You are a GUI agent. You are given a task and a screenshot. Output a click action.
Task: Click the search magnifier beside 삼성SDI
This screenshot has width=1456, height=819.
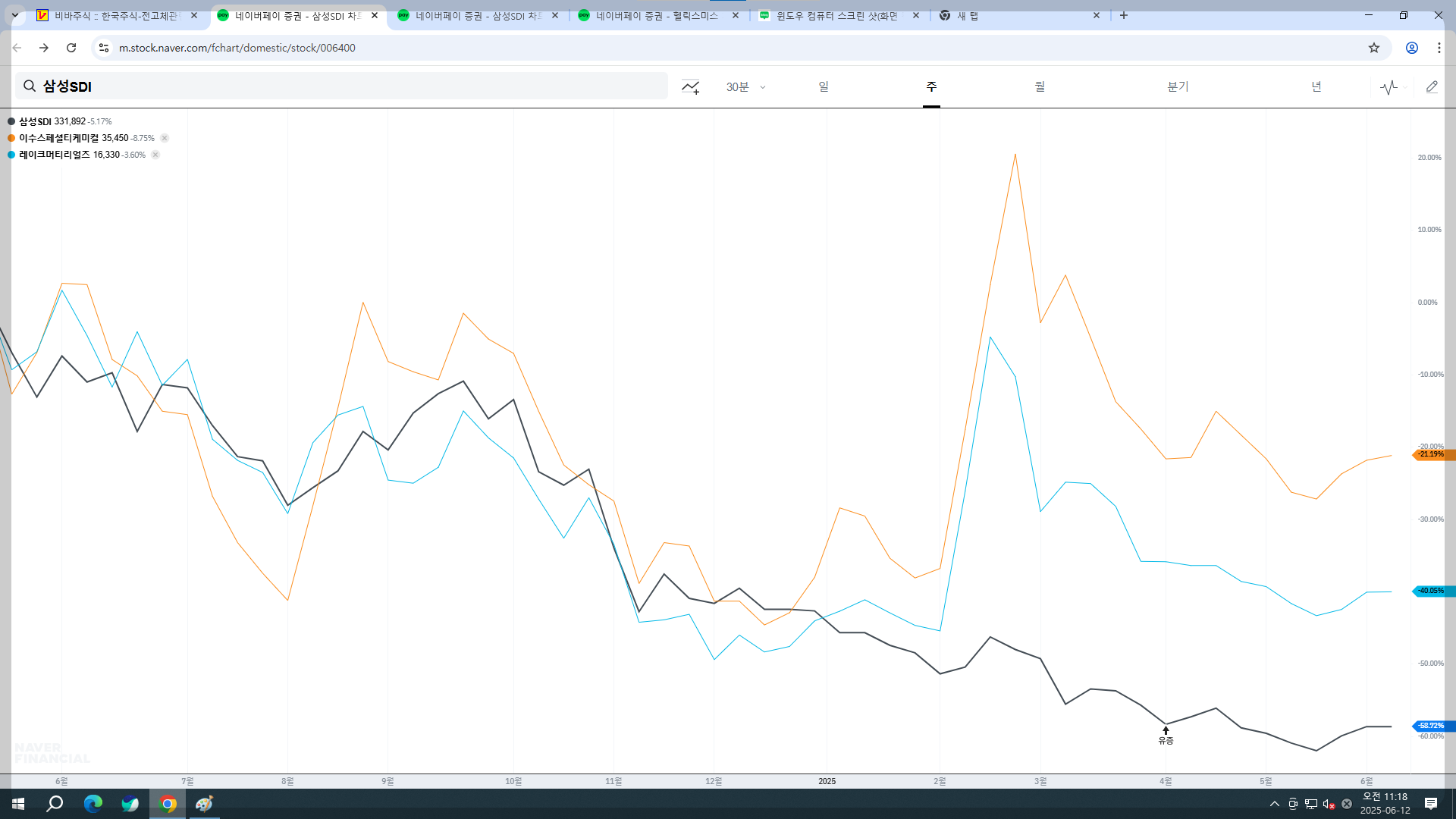tap(30, 86)
